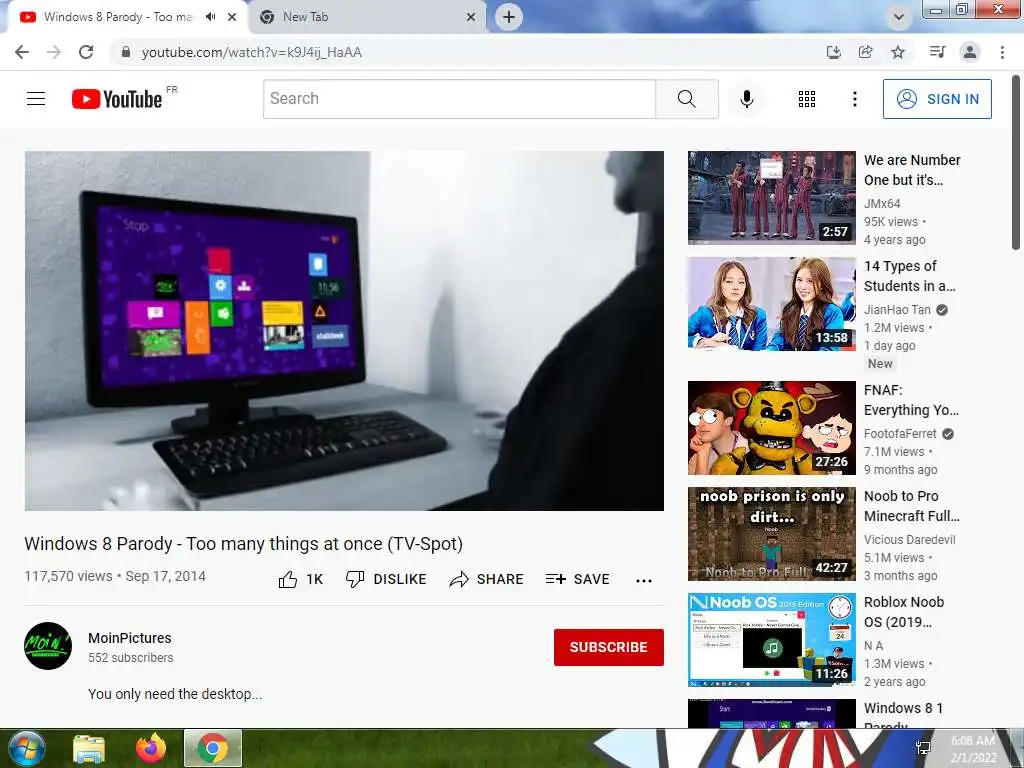Share this page icon in address bar
The width and height of the screenshot is (1024, 768).
865,52
